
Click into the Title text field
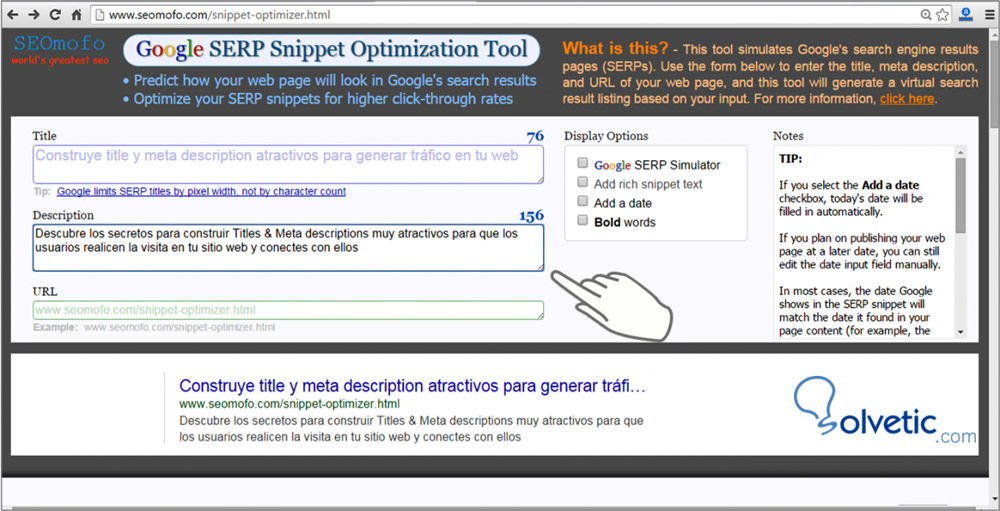(x=288, y=165)
